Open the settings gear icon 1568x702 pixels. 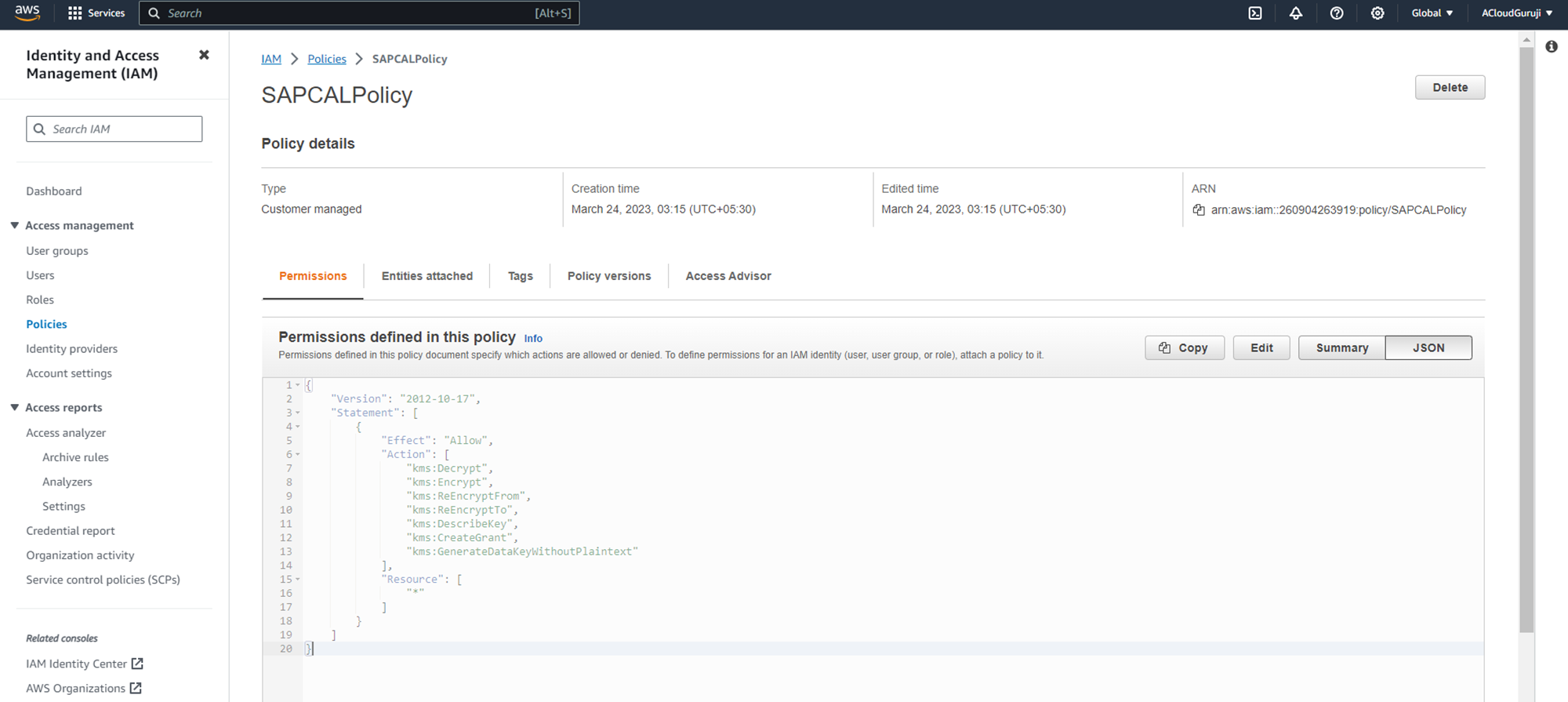click(1377, 13)
